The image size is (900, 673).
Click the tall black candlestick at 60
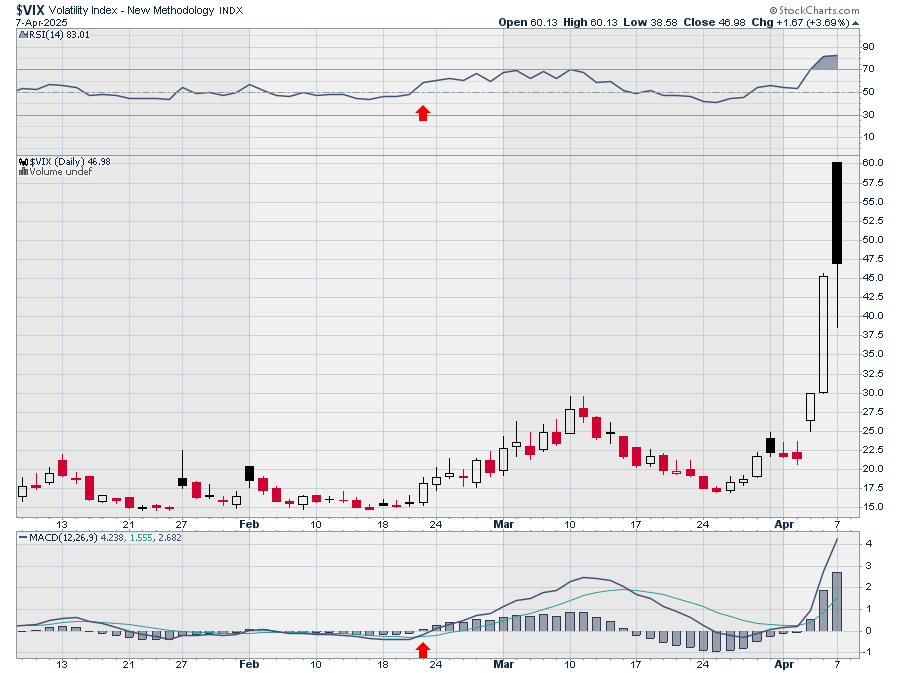coord(837,212)
